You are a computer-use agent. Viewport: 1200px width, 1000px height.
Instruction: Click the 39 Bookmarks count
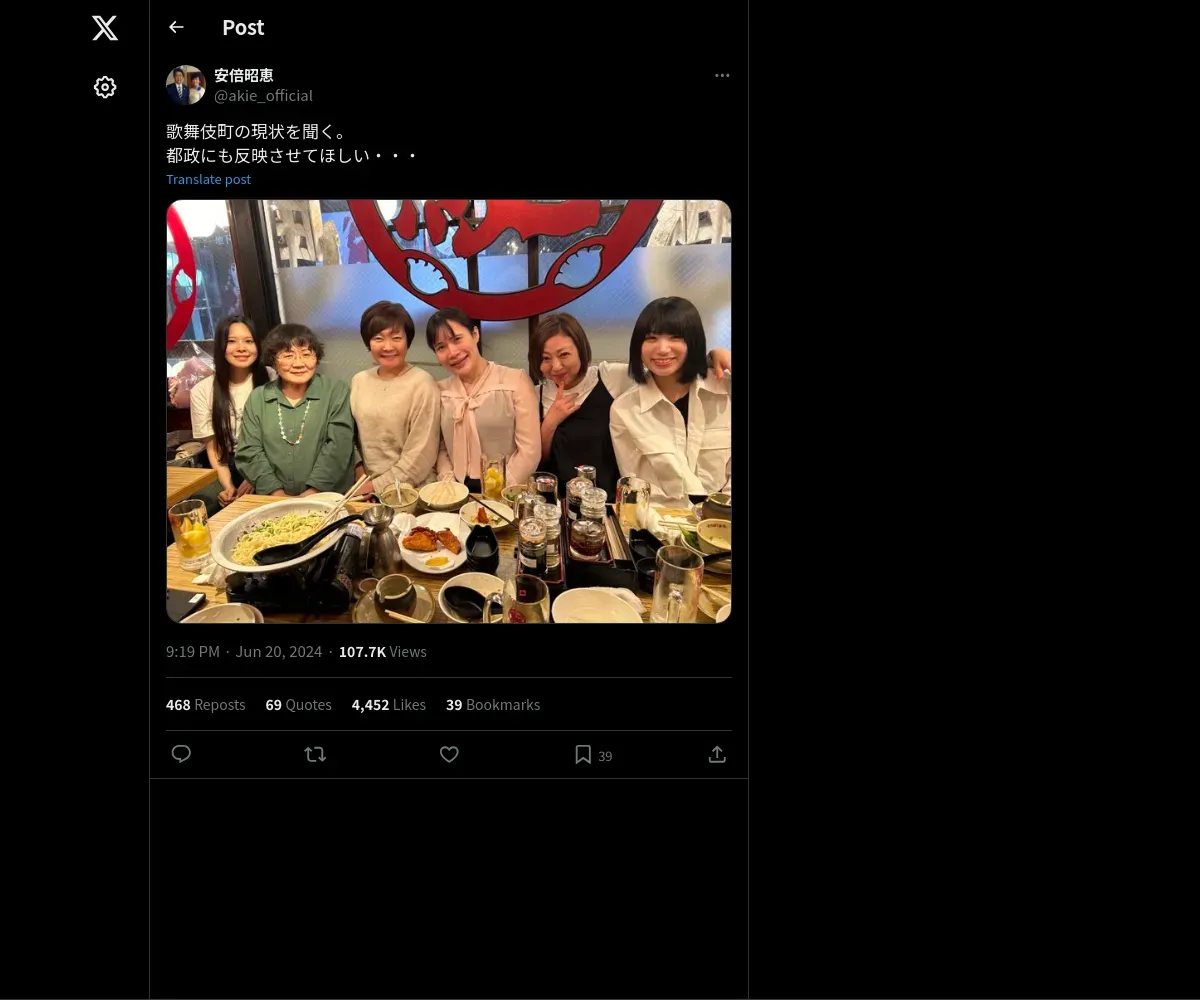click(492, 704)
